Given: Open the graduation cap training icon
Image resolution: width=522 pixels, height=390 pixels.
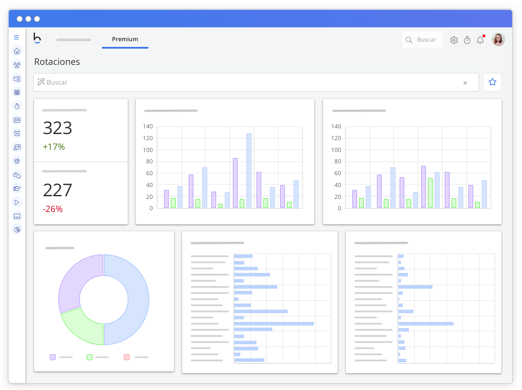Looking at the screenshot, I should click(x=17, y=189).
